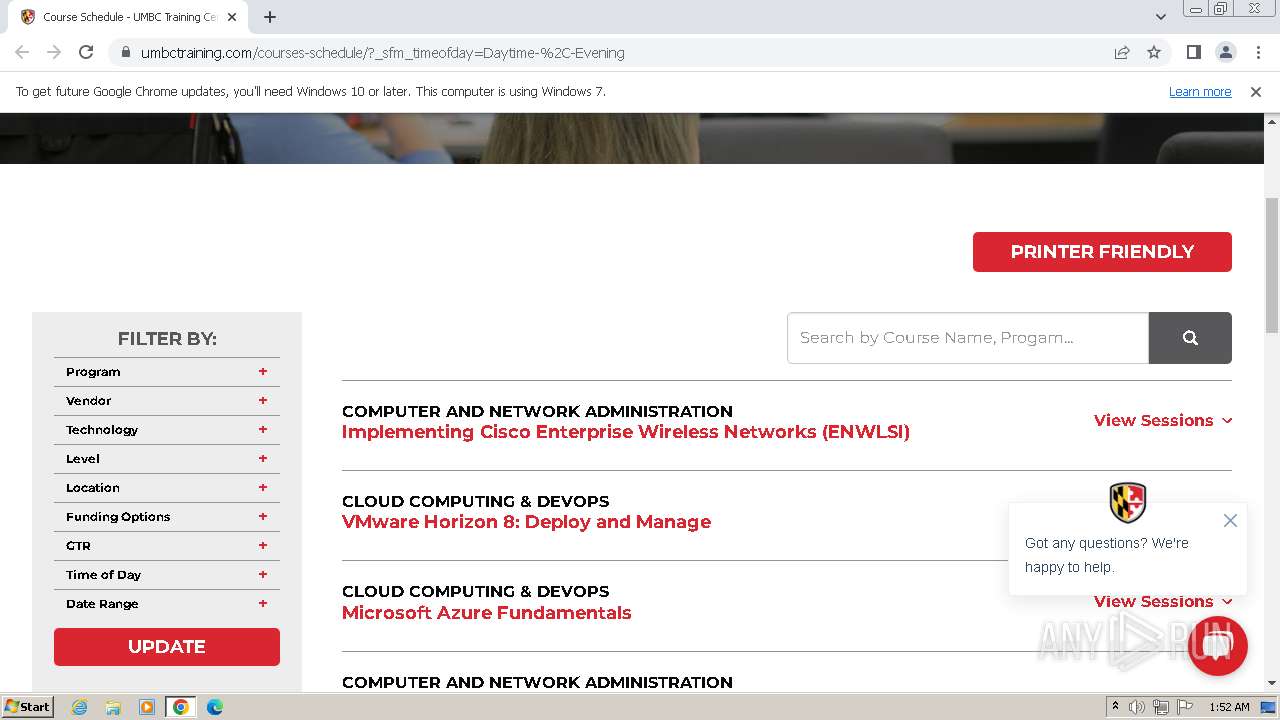The height and width of the screenshot is (720, 1280).
Task: Open the red chat widget button
Action: tap(1217, 646)
